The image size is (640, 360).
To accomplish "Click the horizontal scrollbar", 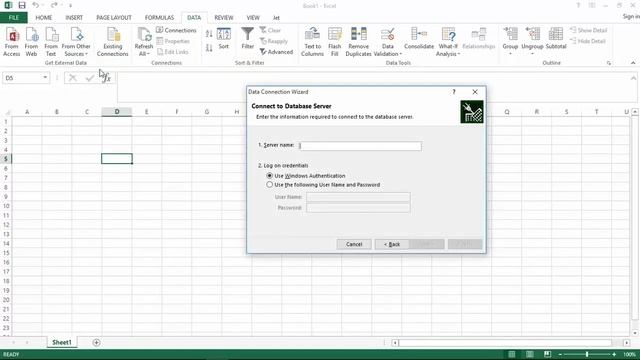I will tap(505, 343).
